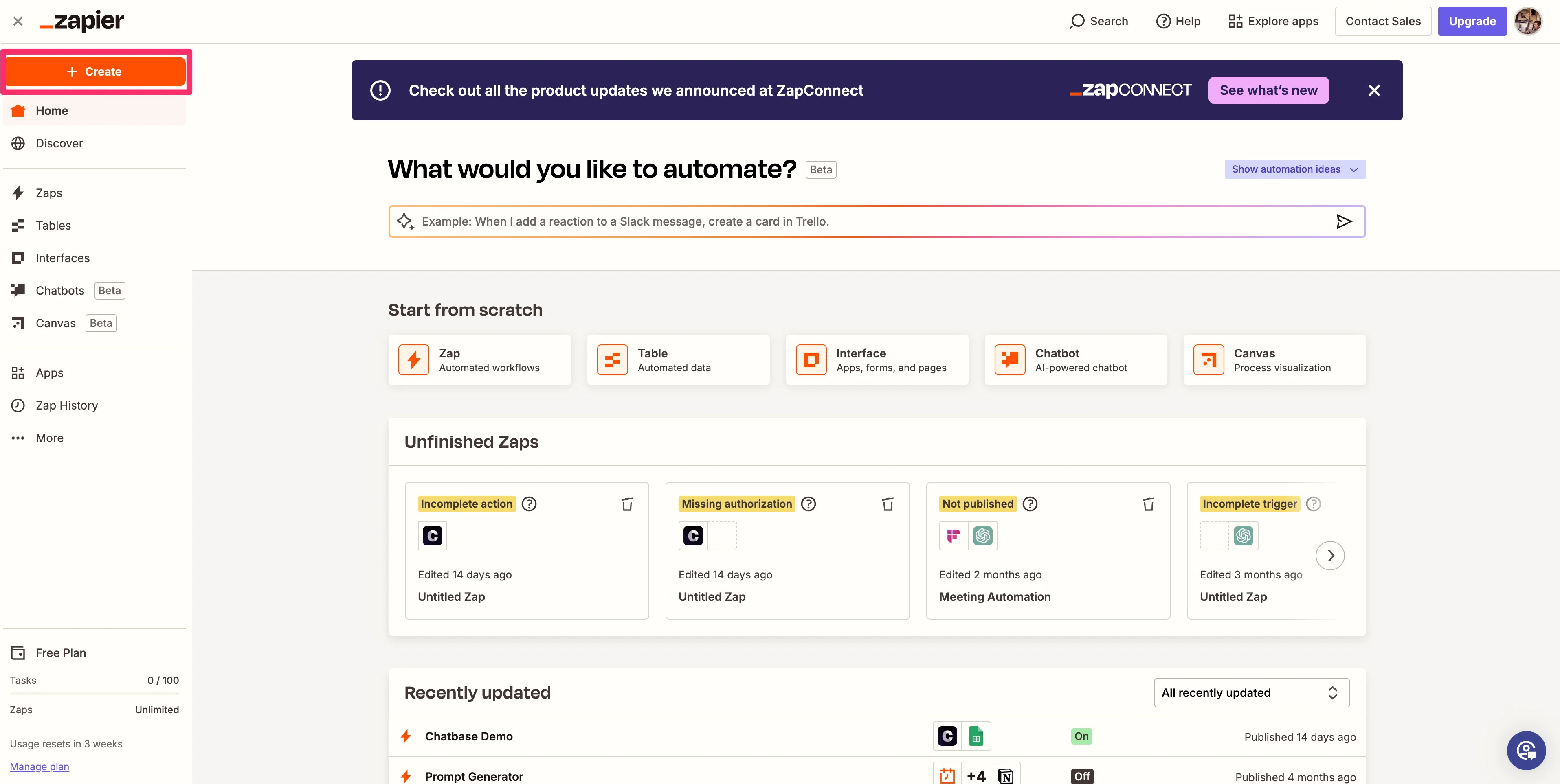The image size is (1560, 784).
Task: Toggle the Chatbase Demo On status
Action: coord(1081,736)
